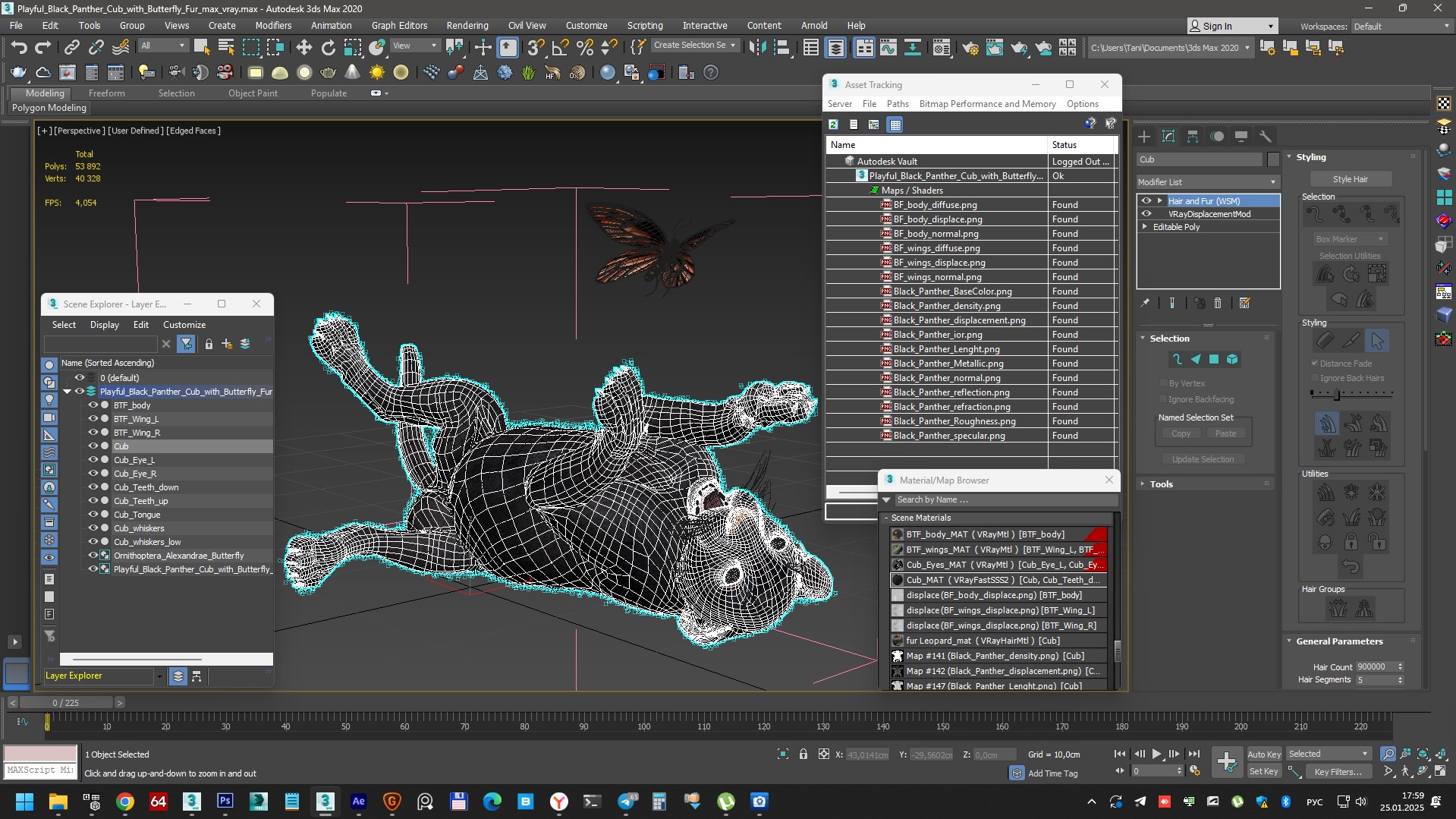Click table view icon in Asset Tracking toolbar
Image resolution: width=1456 pixels, height=819 pixels.
(895, 124)
